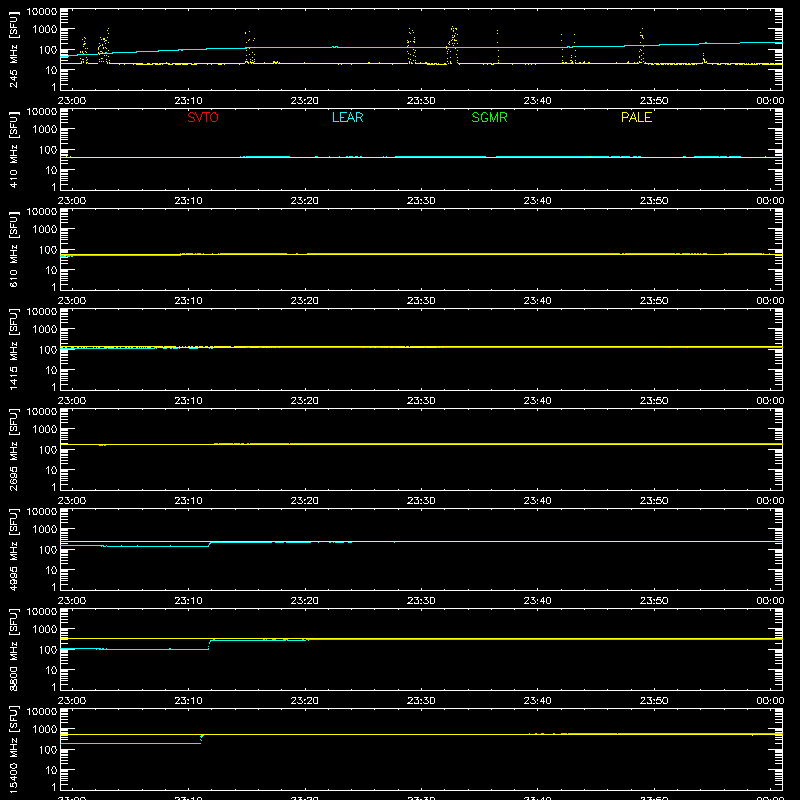Viewport: 800px width, 800px height.
Task: Click the cyan LEAR station legend label
Action: tap(347, 117)
